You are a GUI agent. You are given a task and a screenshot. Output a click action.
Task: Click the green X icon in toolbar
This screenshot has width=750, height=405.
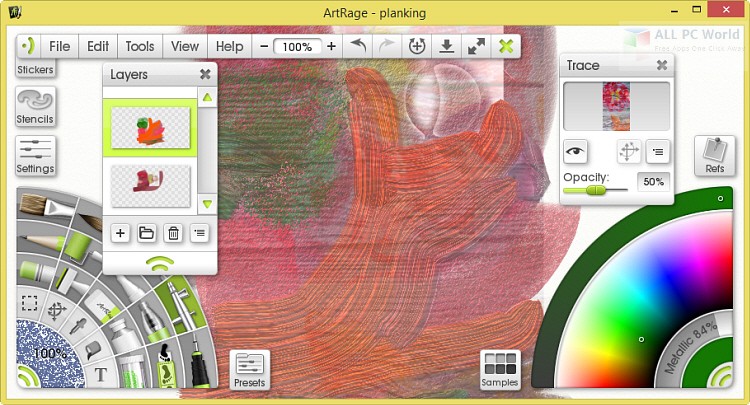coord(506,46)
